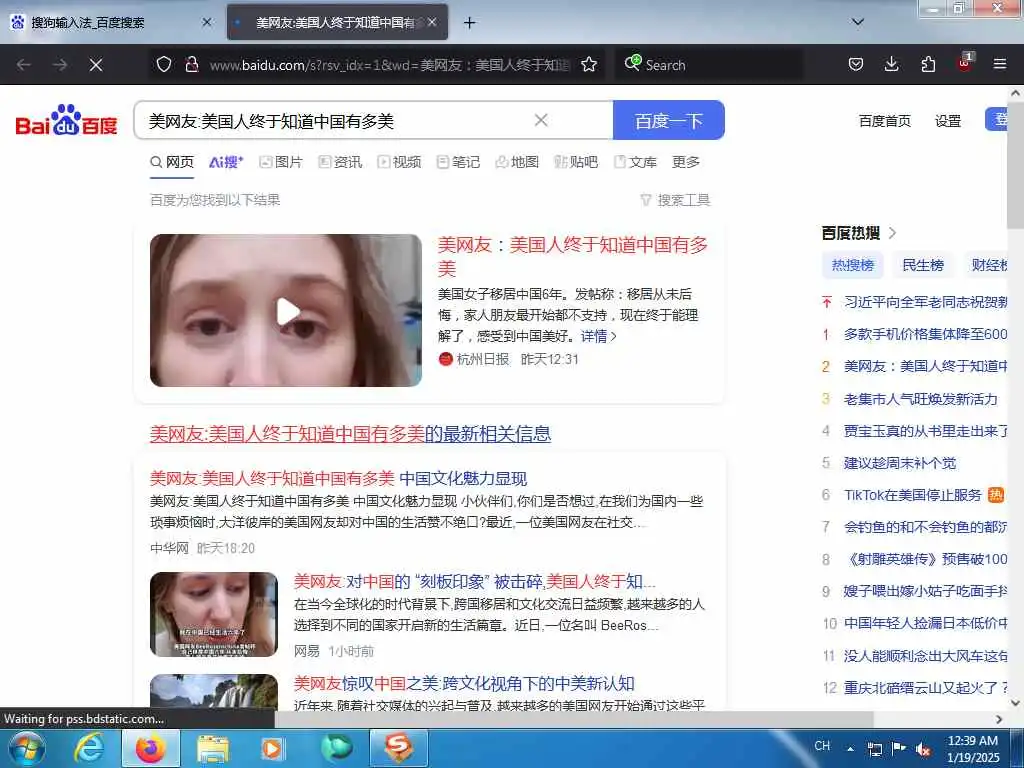The height and width of the screenshot is (768, 1024).
Task: Open the Ai搜 tab
Action: pyautogui.click(x=226, y=162)
